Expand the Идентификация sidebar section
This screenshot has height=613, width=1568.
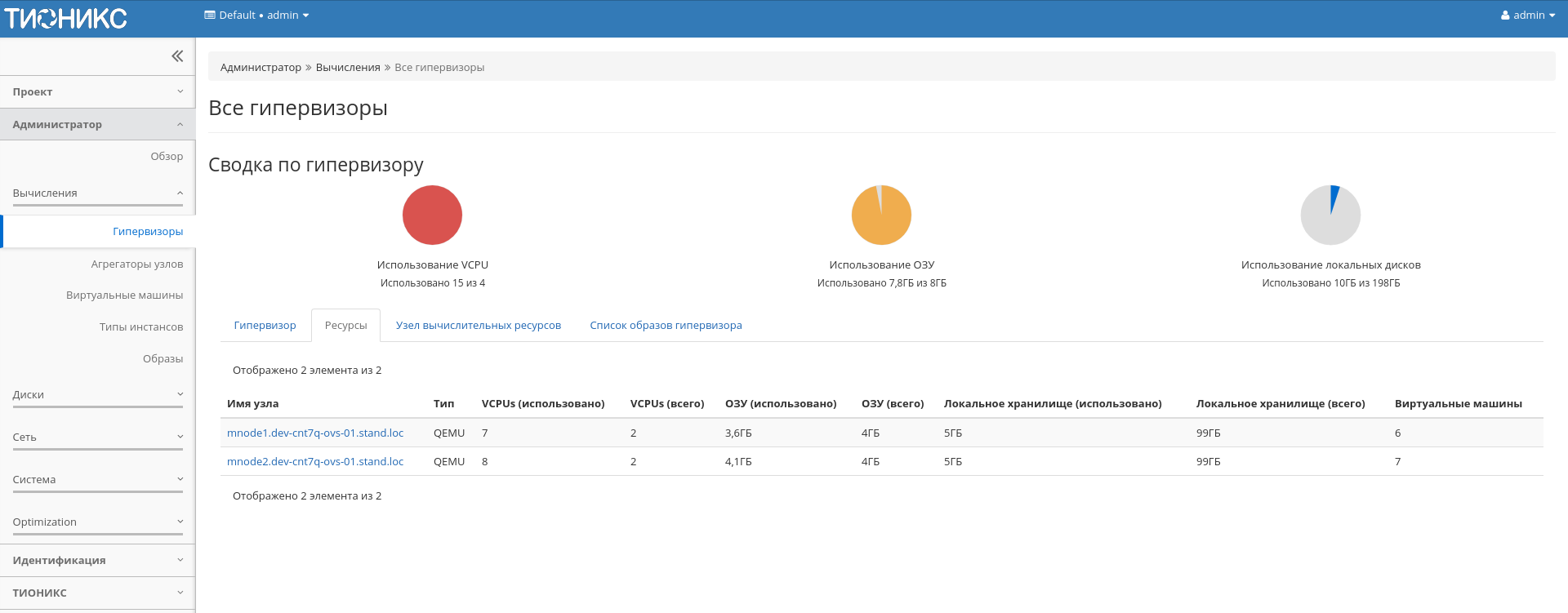97,561
